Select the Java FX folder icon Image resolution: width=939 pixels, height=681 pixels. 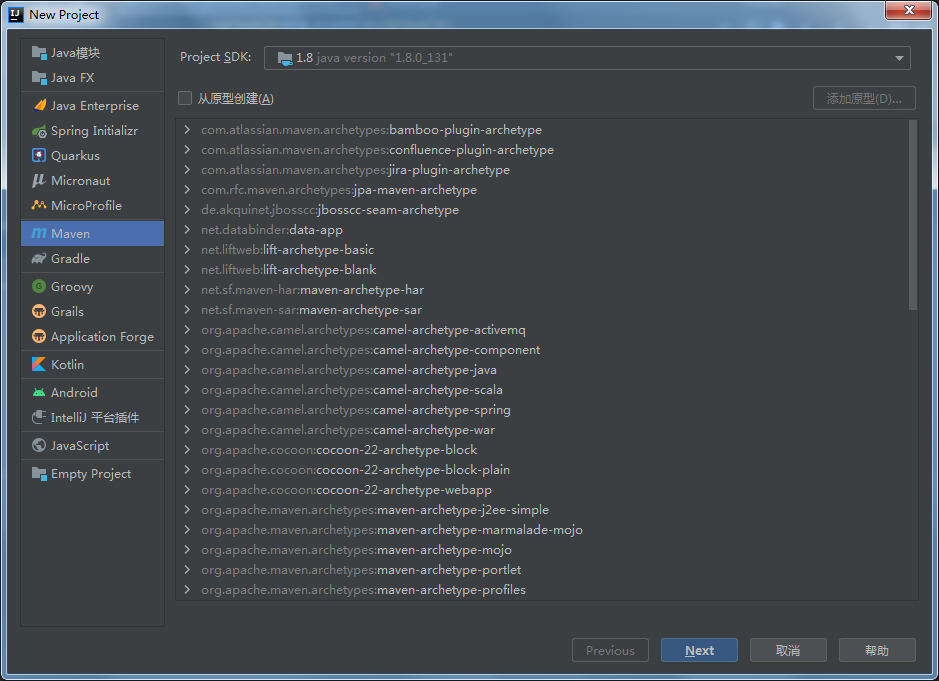coord(39,78)
